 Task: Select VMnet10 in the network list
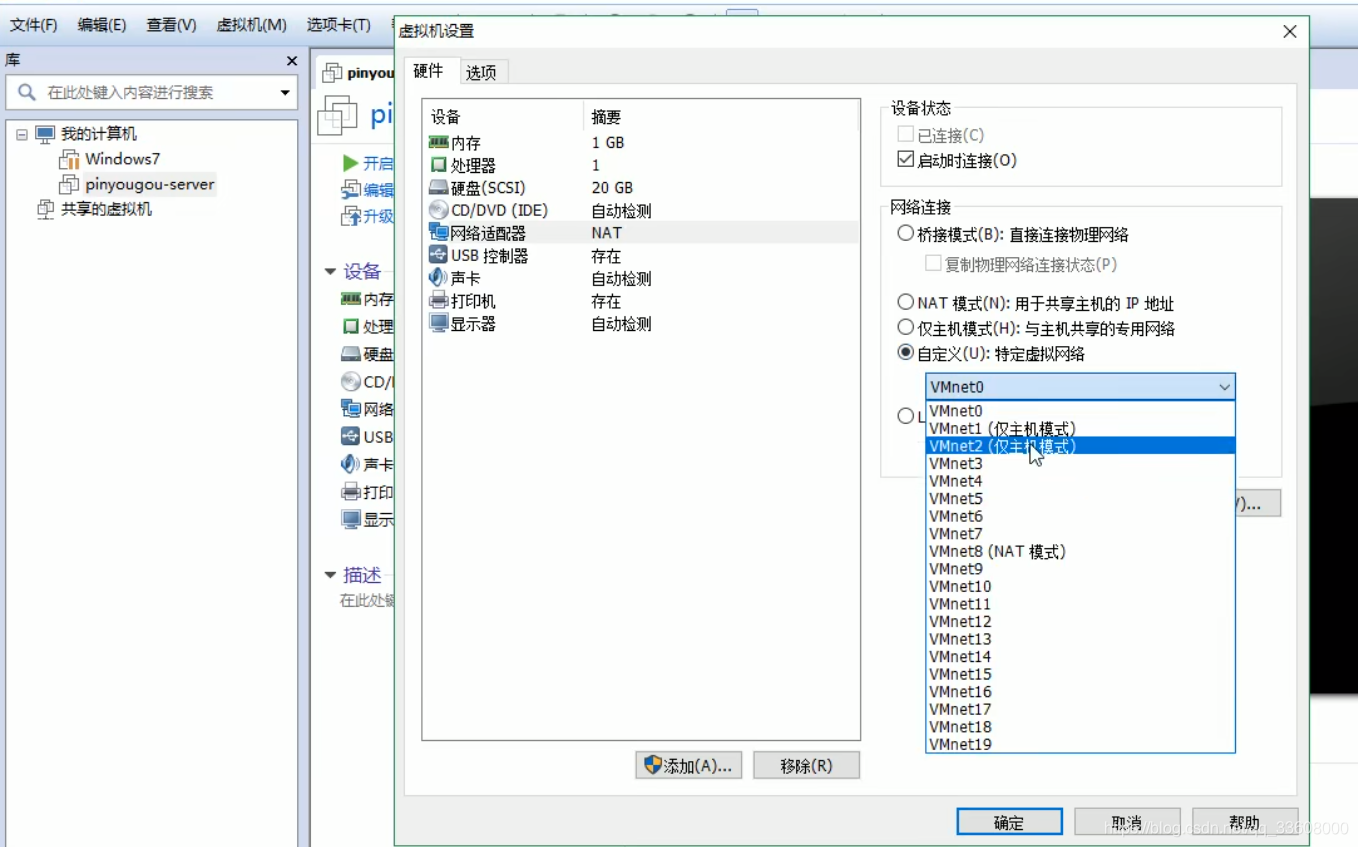point(1080,586)
